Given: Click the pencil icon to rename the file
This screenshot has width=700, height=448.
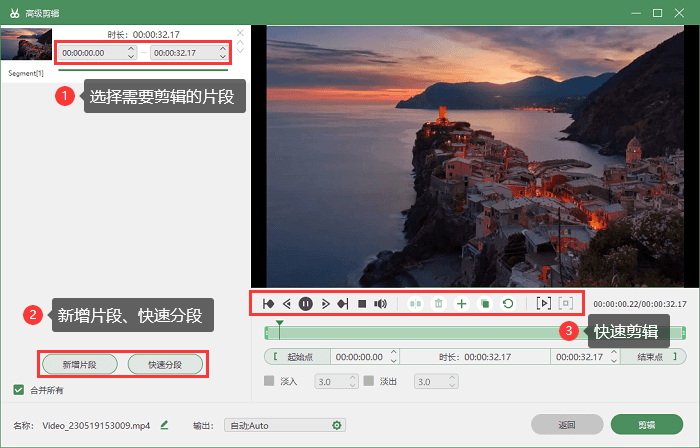Looking at the screenshot, I should (x=164, y=425).
